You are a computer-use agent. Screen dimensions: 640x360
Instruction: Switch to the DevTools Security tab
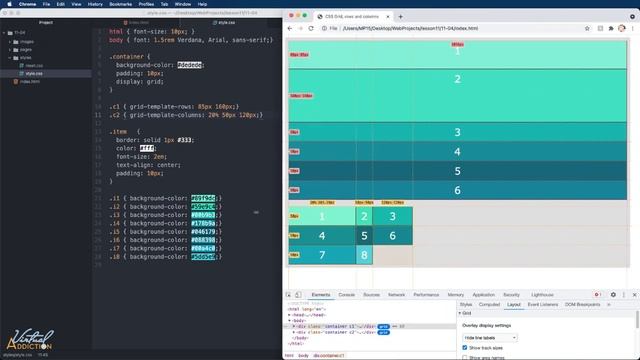click(511, 295)
